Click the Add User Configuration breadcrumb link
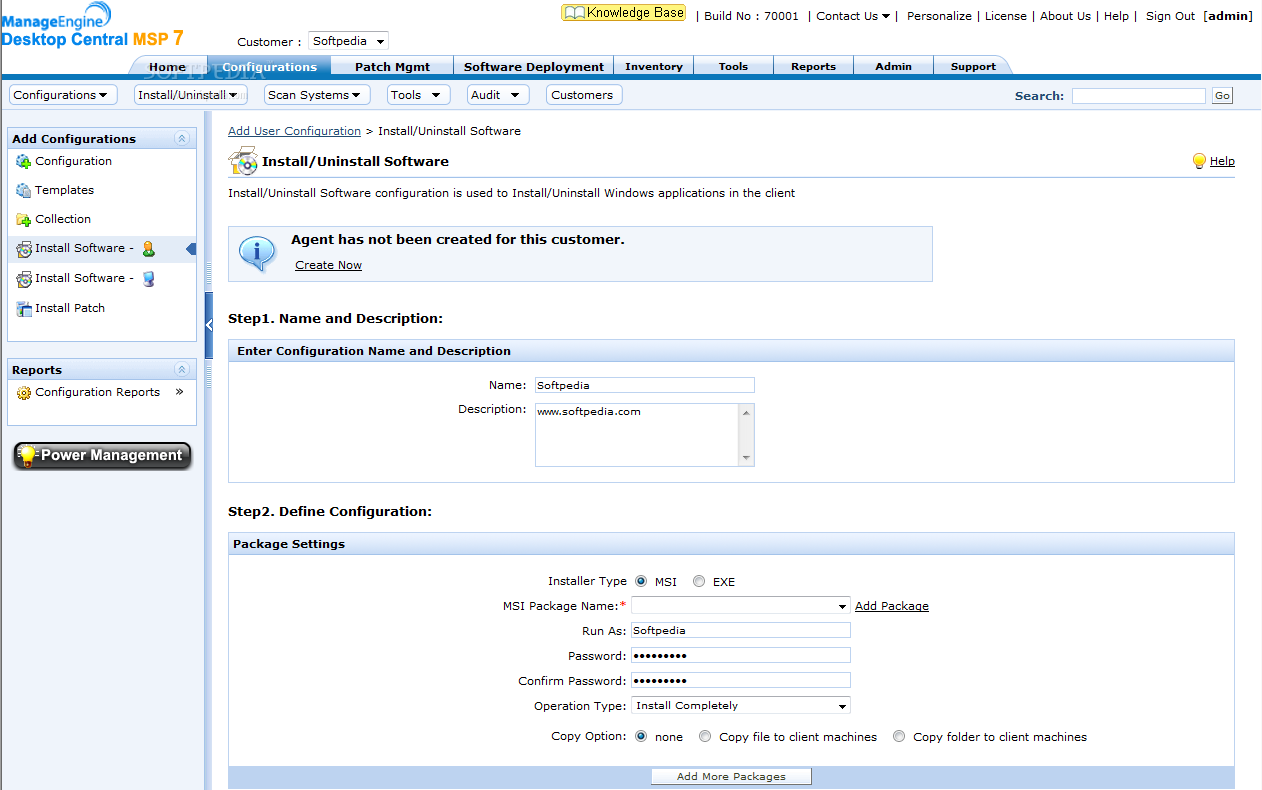The width and height of the screenshot is (1262, 790). click(294, 131)
